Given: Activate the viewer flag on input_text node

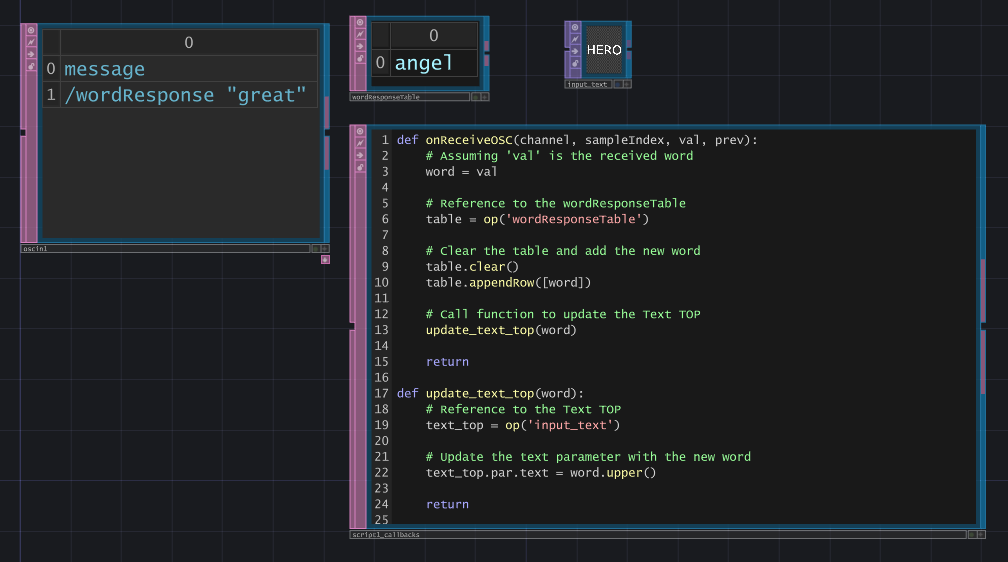Looking at the screenshot, I should [574, 27].
